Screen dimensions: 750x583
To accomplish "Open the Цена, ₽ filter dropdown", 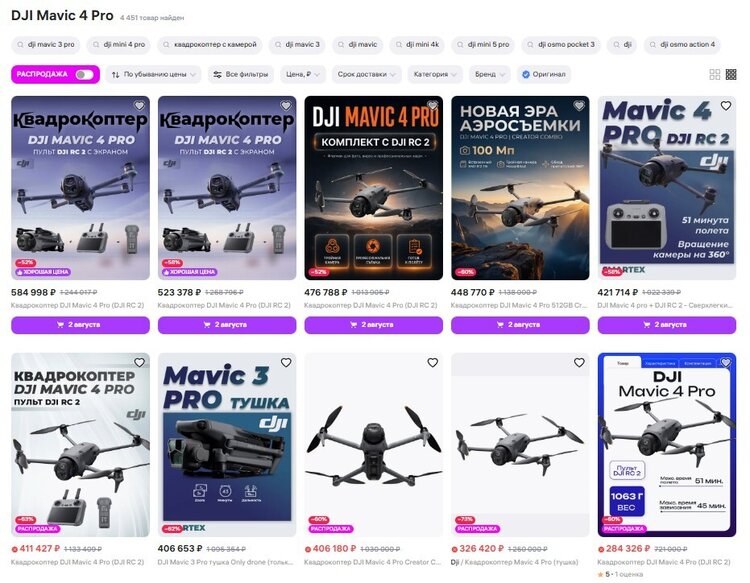I will [303, 74].
